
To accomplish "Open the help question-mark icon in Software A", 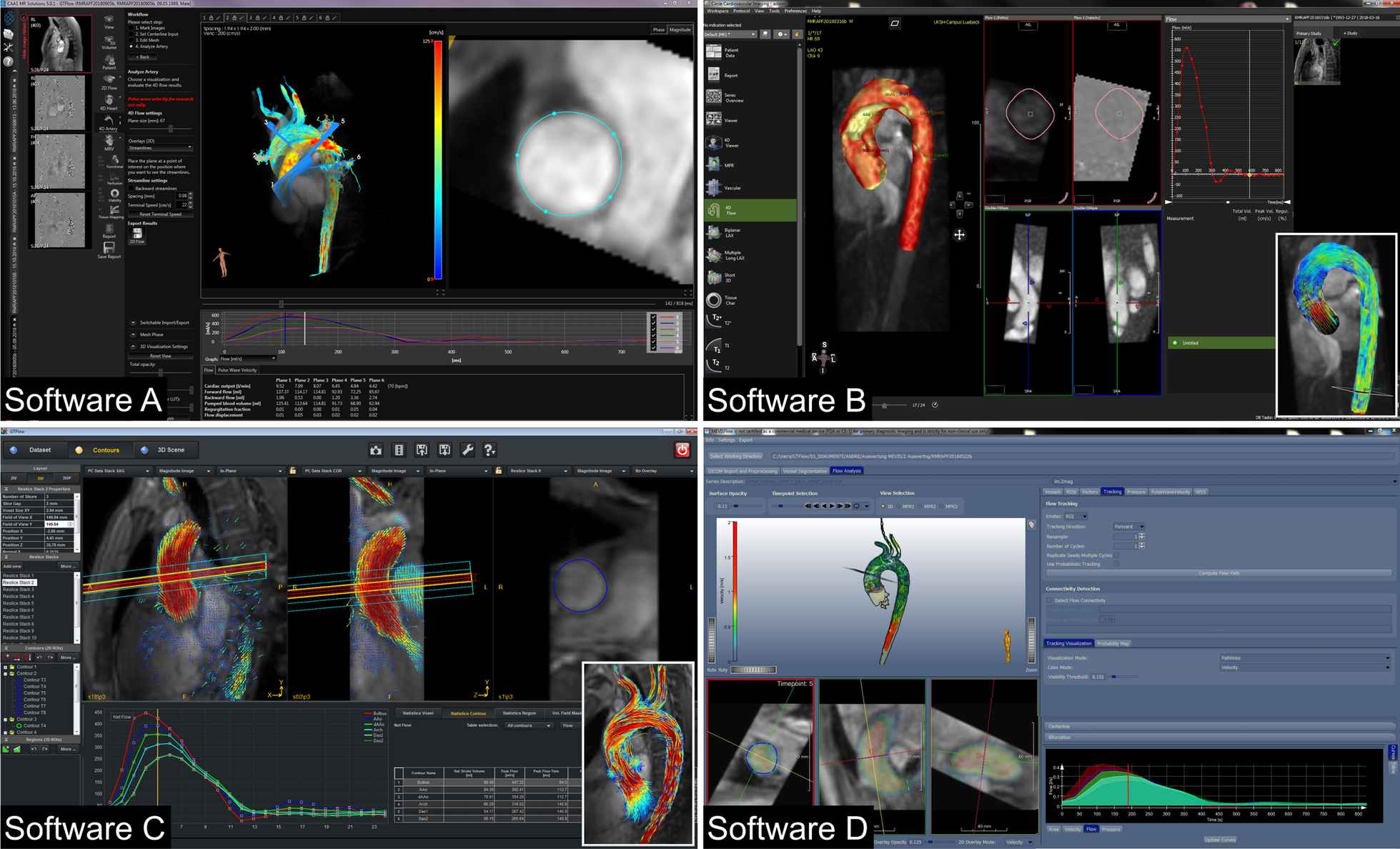I will (8, 61).
